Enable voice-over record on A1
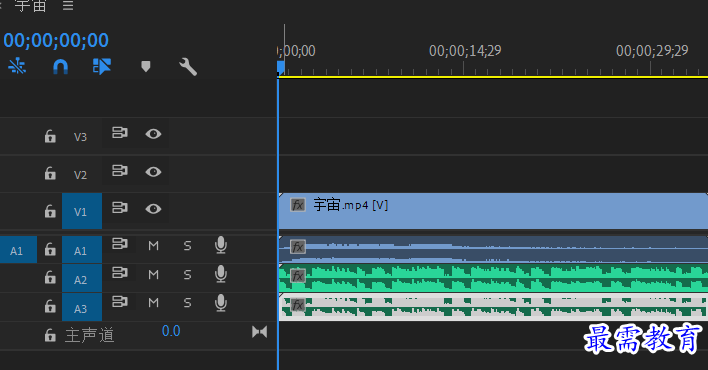The height and width of the screenshot is (370, 708). [221, 245]
